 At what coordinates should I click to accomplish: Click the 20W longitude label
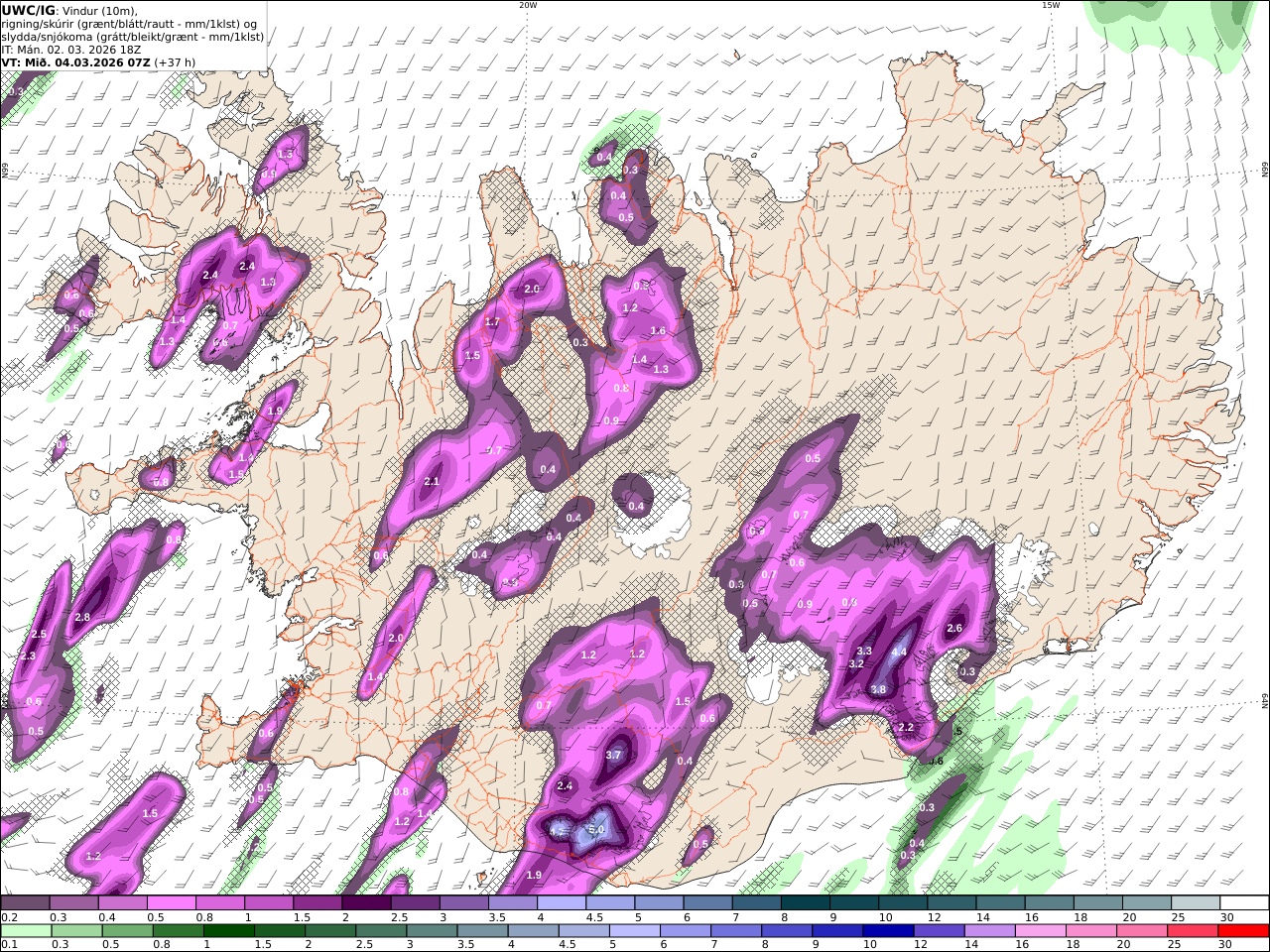(528, 5)
